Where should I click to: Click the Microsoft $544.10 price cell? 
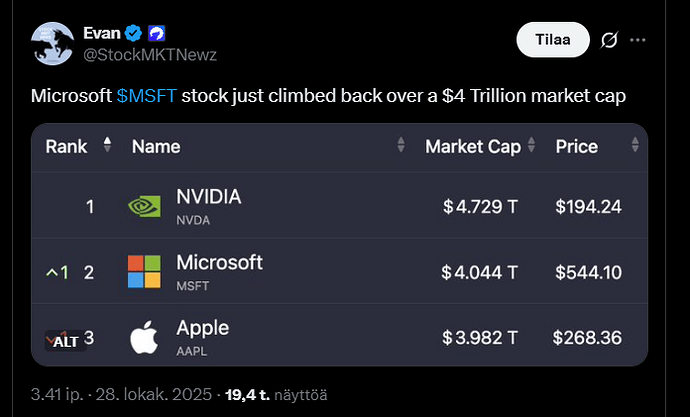click(x=588, y=272)
